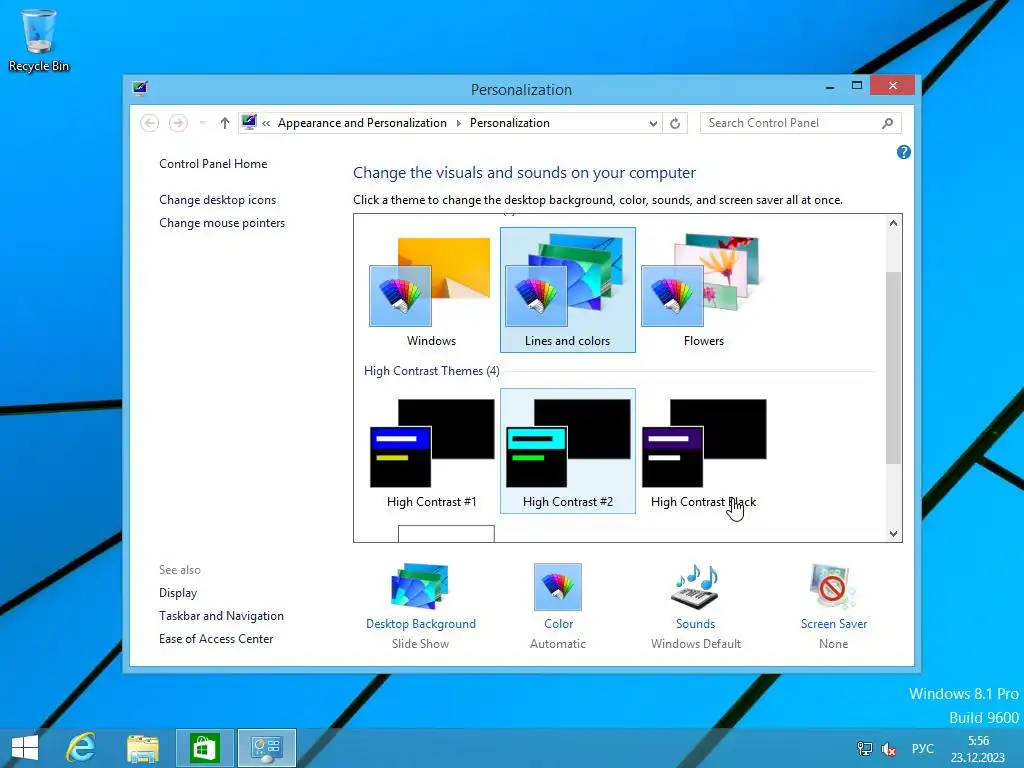Click the High Contrast Themes (4) header
This screenshot has width=1024, height=768.
[x=432, y=371]
